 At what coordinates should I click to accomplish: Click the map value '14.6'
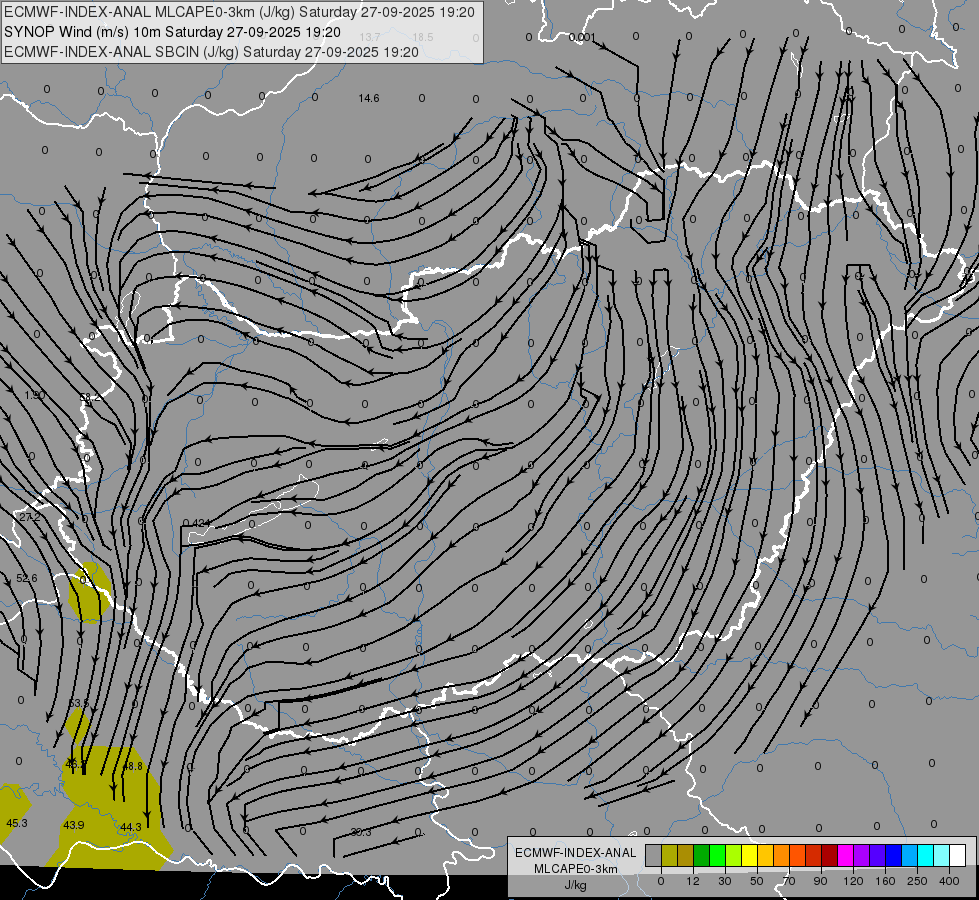(369, 98)
